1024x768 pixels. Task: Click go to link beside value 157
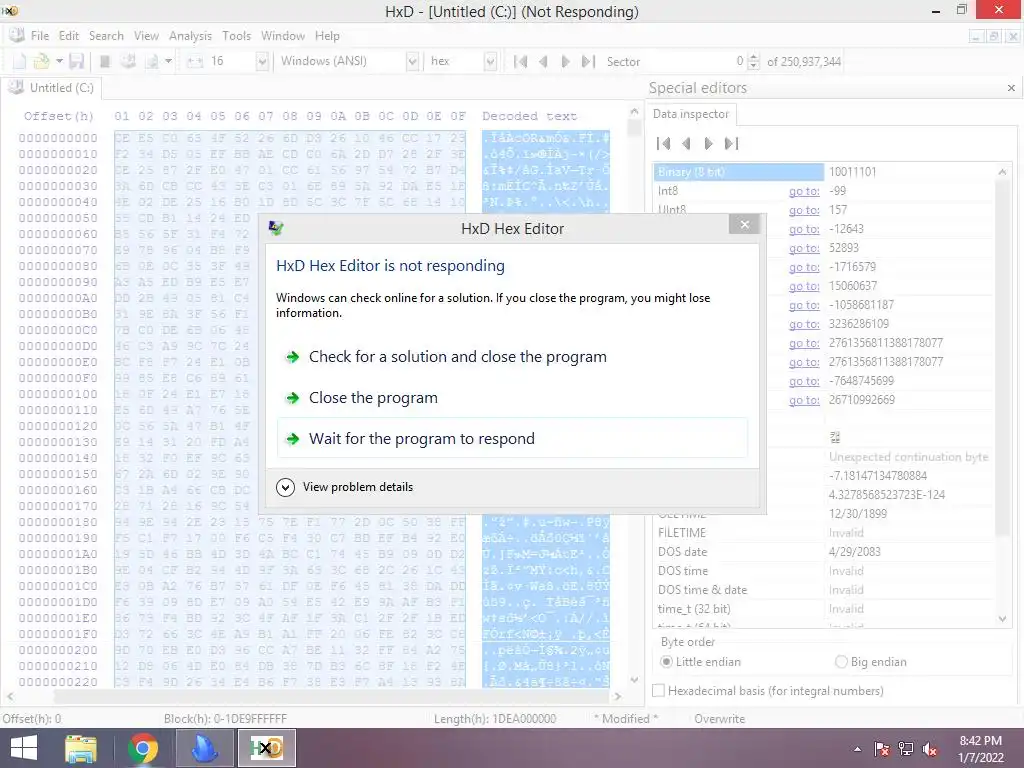[x=804, y=210]
